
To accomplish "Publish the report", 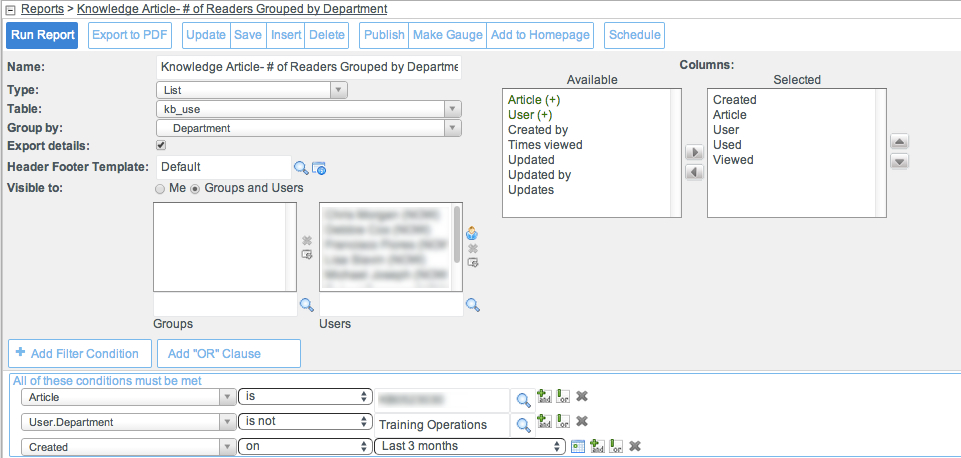I will (384, 35).
